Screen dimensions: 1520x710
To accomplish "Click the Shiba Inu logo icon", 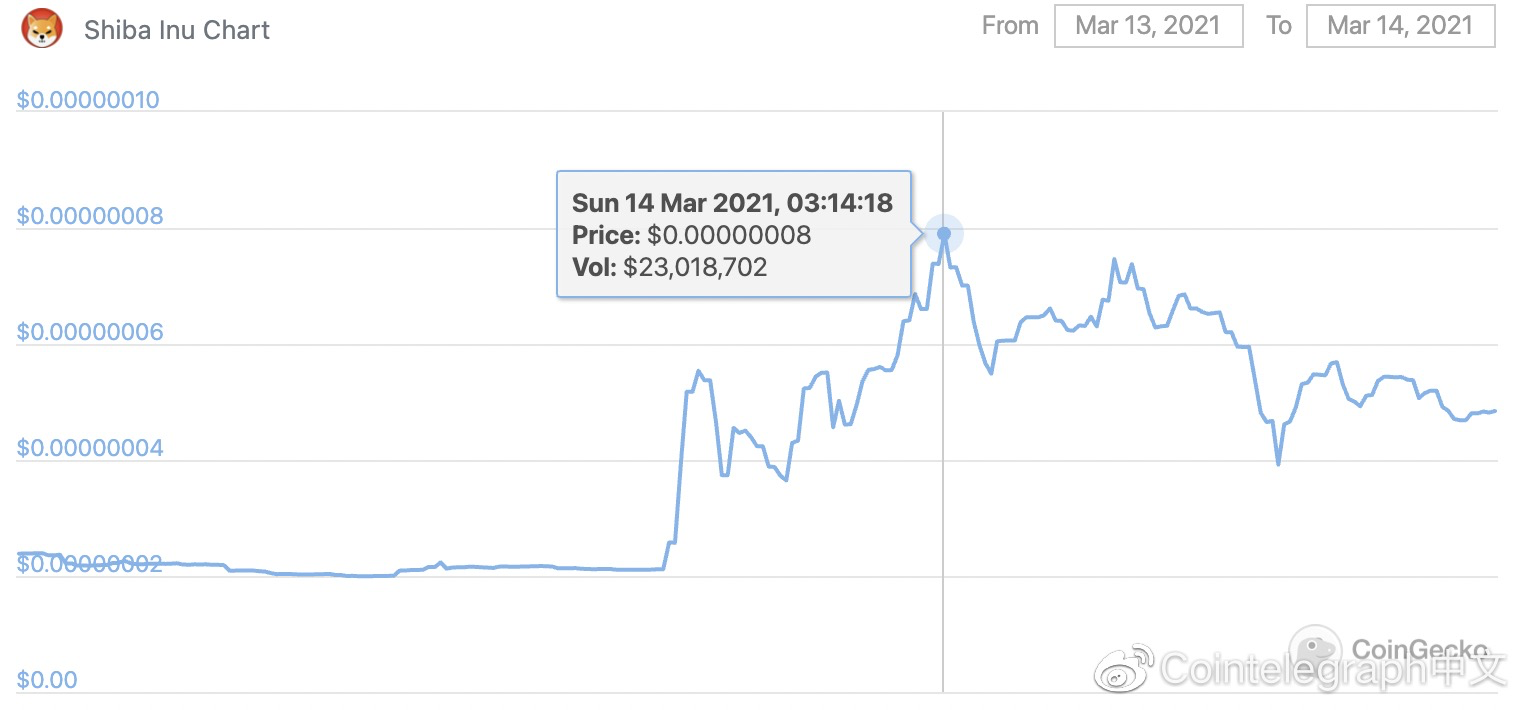I will (x=41, y=28).
